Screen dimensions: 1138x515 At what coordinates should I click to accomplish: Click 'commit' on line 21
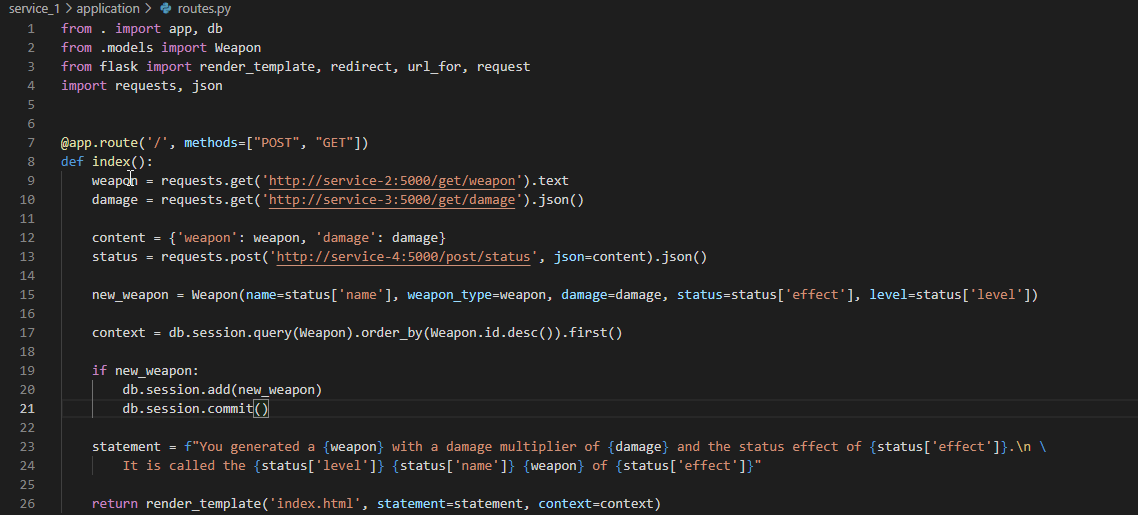click(x=230, y=408)
